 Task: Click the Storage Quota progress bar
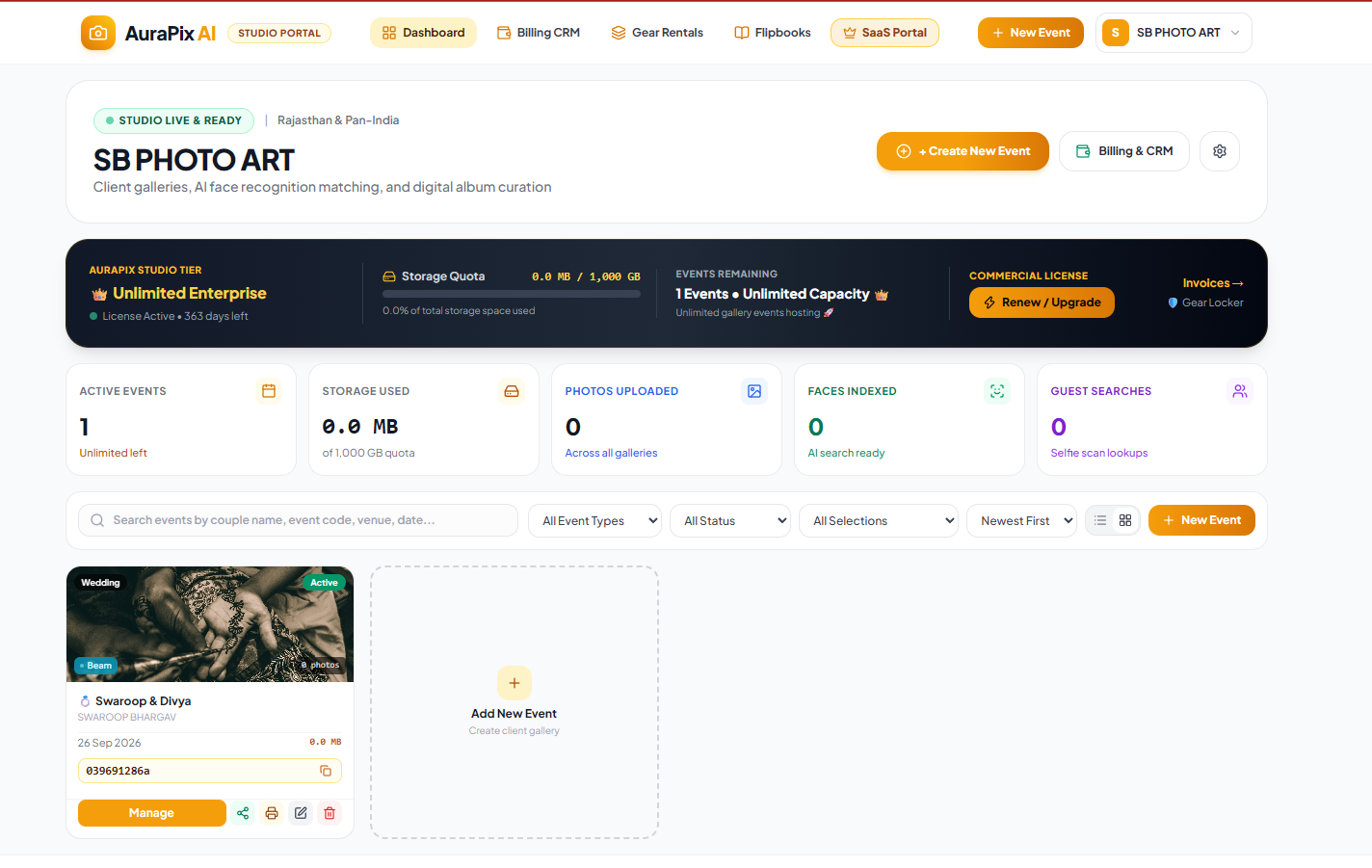(x=512, y=294)
